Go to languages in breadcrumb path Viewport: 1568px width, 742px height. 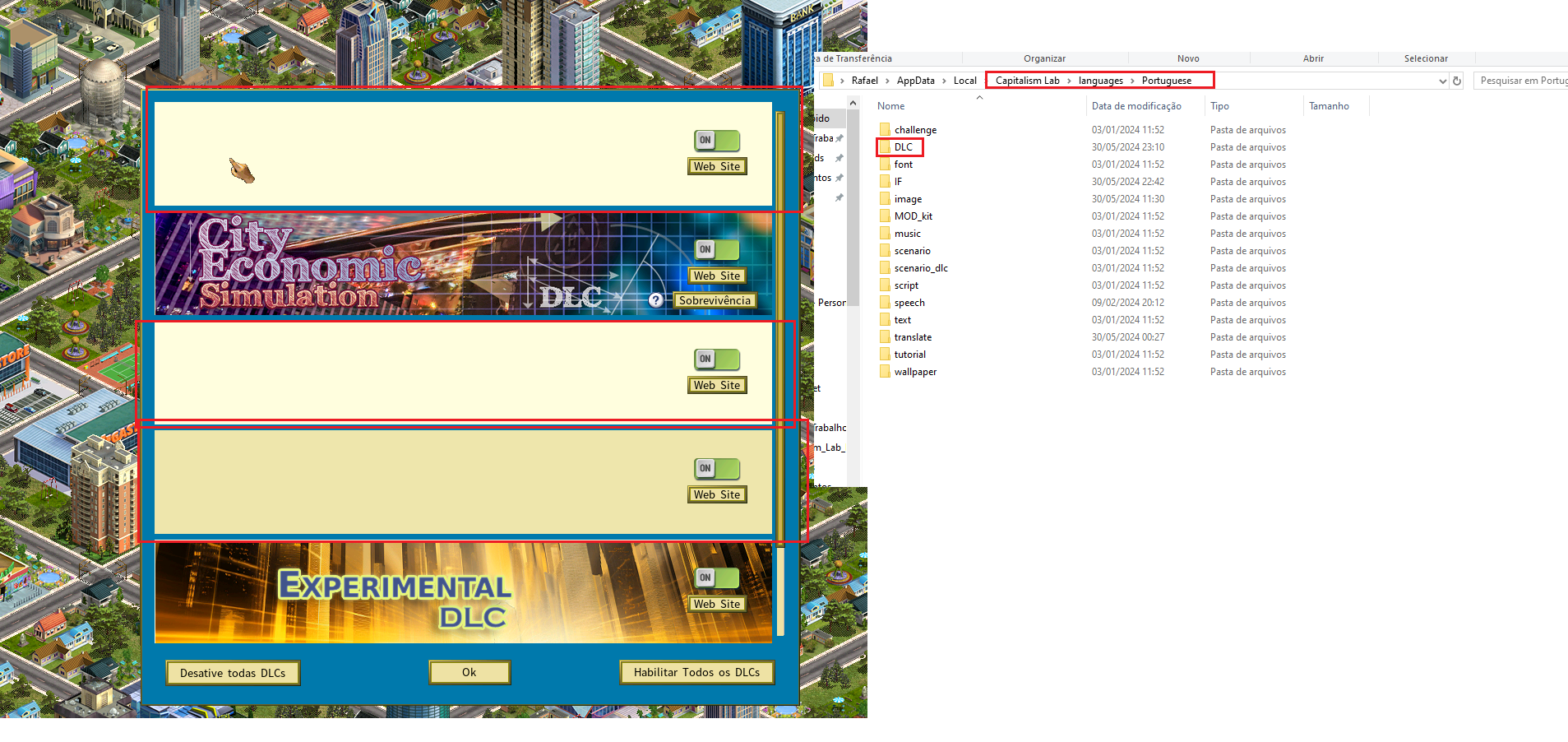tap(1100, 81)
